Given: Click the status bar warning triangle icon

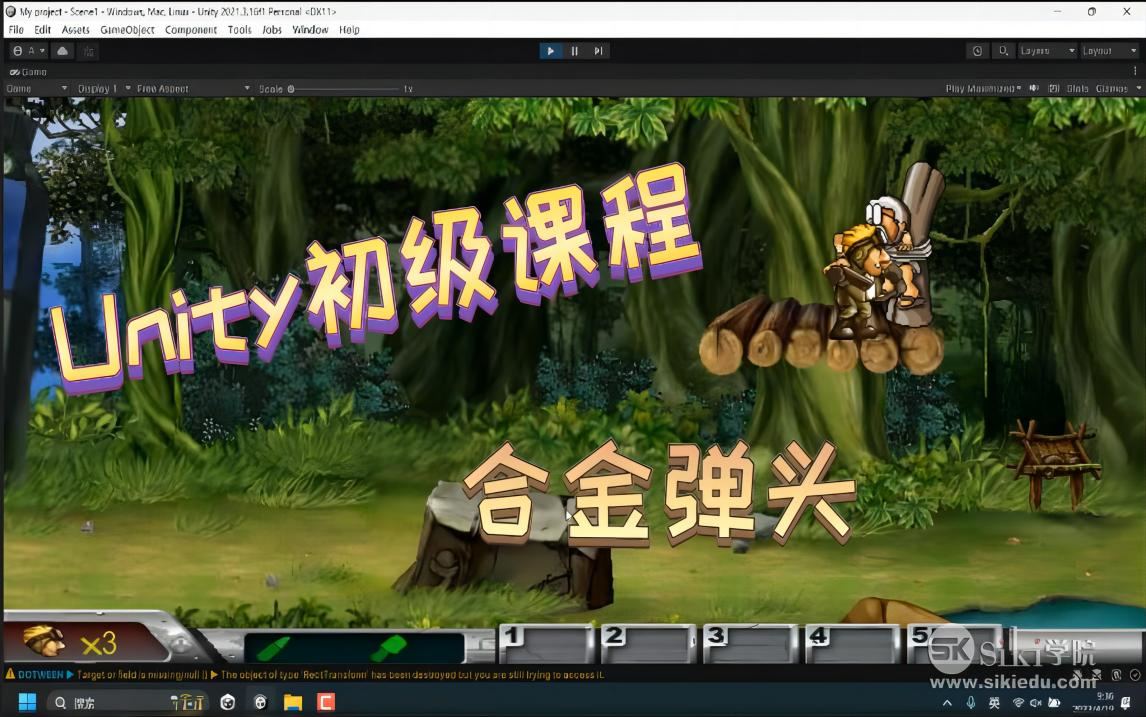Looking at the screenshot, I should pyautogui.click(x=10, y=673).
